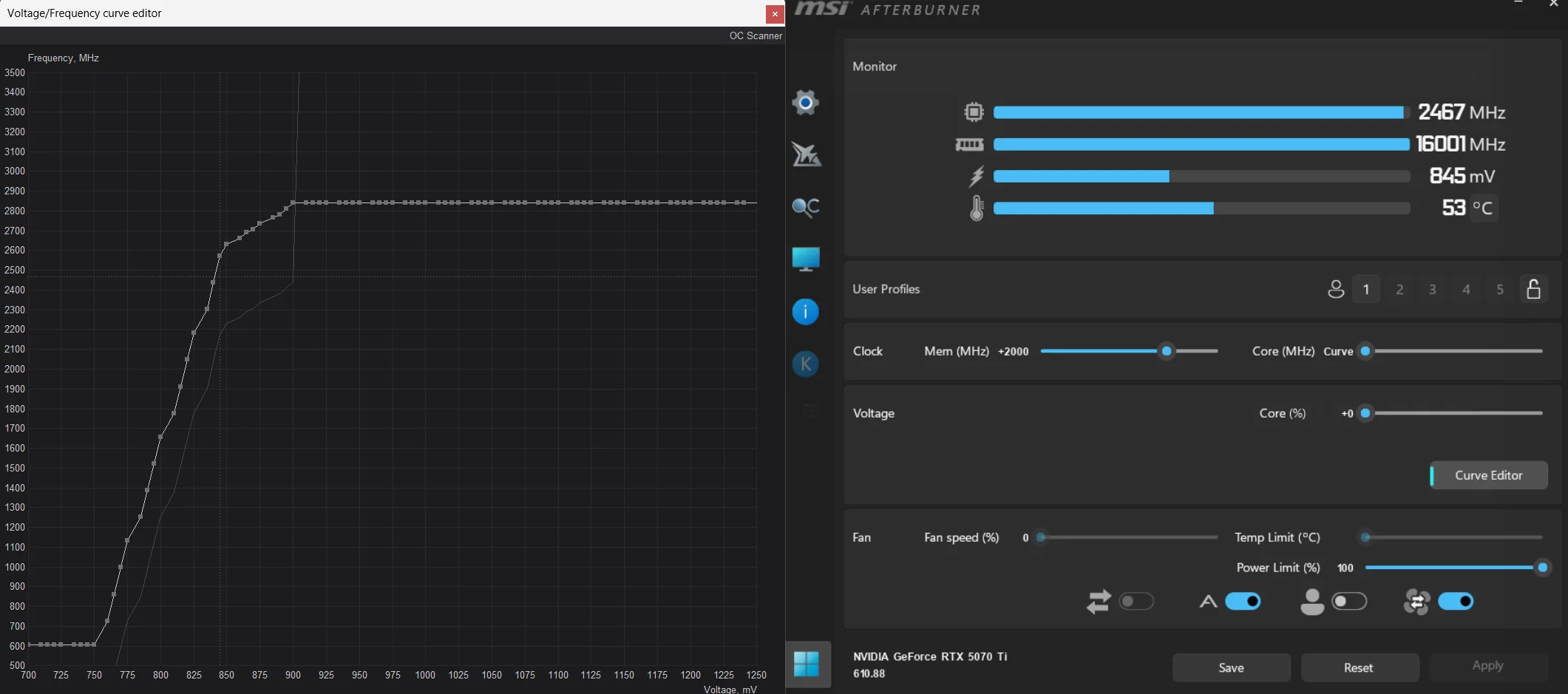The image size is (1568, 694).
Task: Open the OC Scanner in curve editor
Action: pyautogui.click(x=756, y=35)
